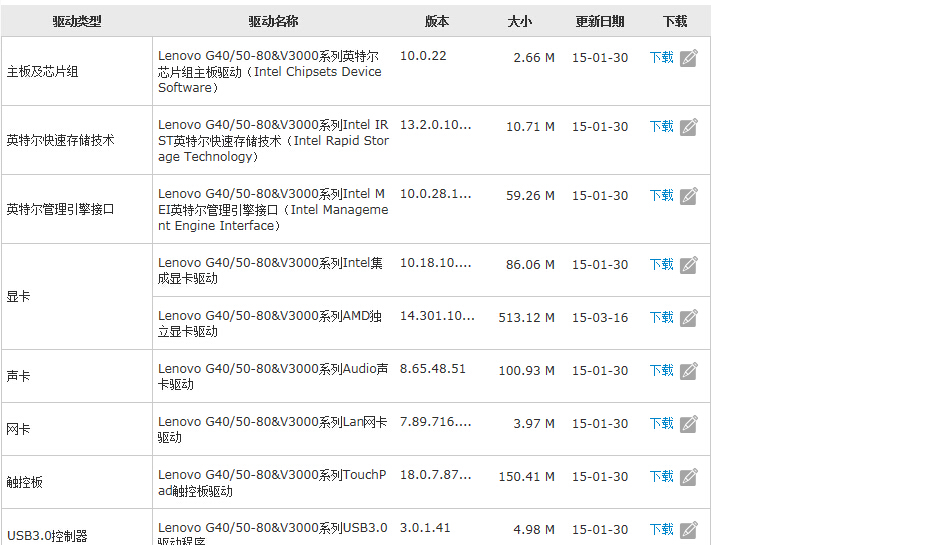934x545 pixels.
Task: Click the 版本 column header
Action: click(437, 21)
